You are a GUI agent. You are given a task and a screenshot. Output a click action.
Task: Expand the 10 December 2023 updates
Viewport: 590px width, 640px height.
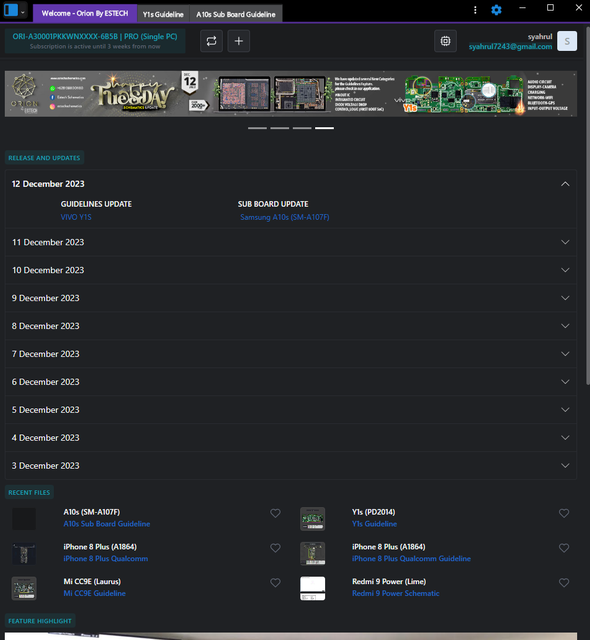click(291, 270)
